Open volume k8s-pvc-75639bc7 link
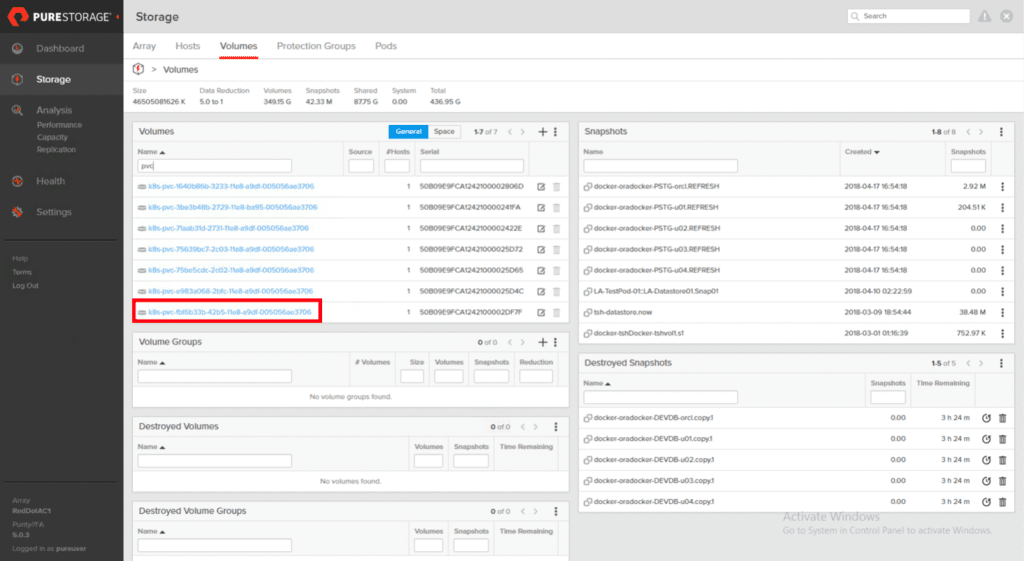The height and width of the screenshot is (561, 1024). 231,249
